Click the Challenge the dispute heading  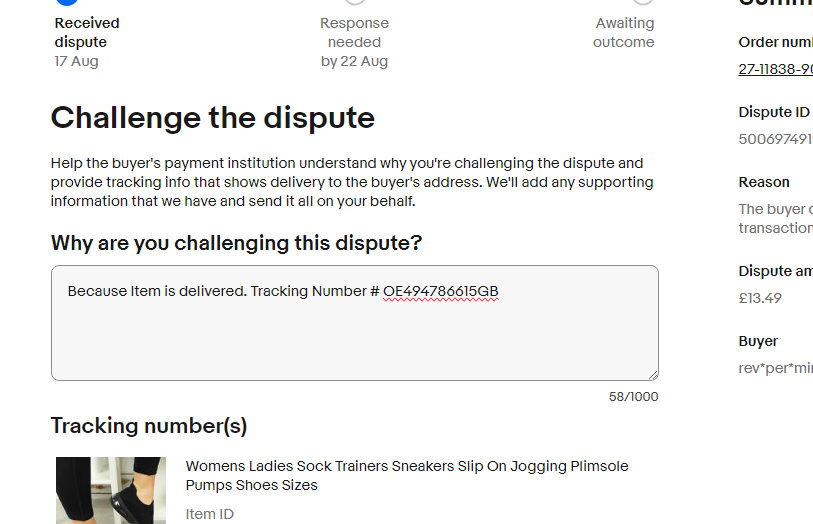point(213,118)
